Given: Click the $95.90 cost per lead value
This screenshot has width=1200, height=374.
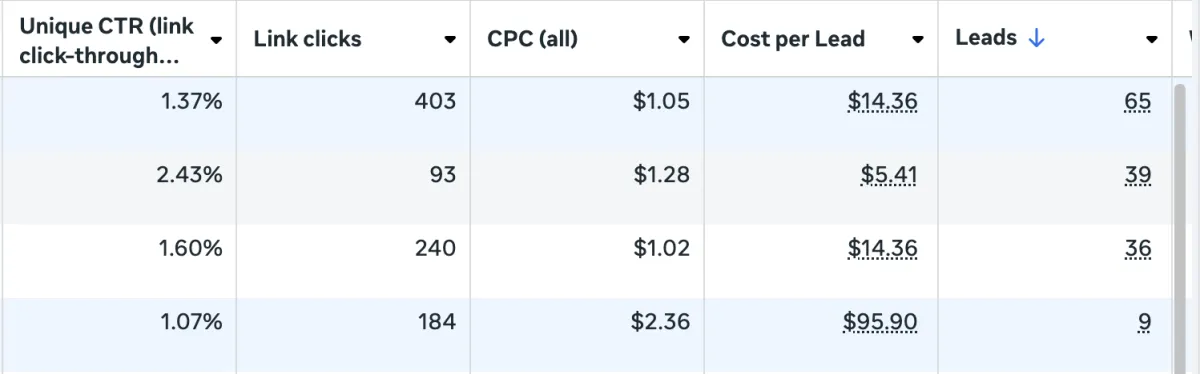Looking at the screenshot, I should click(x=880, y=322).
